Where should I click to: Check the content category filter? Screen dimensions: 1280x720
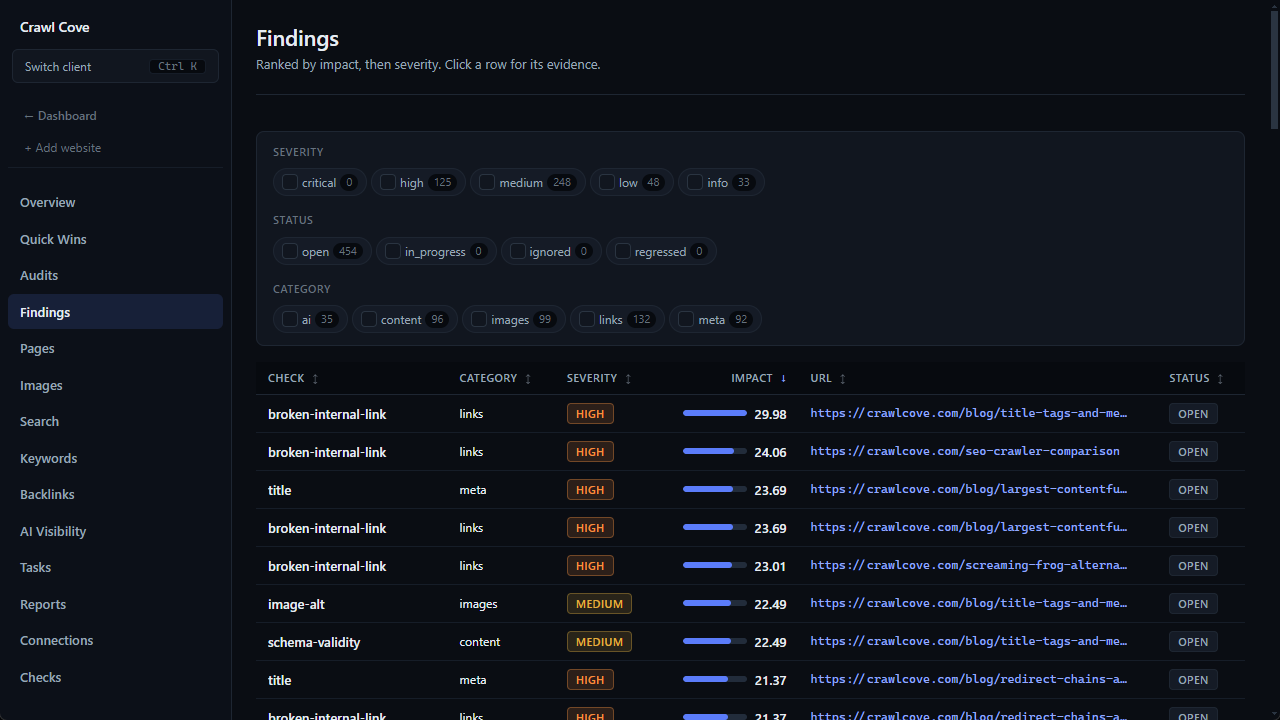tap(369, 319)
